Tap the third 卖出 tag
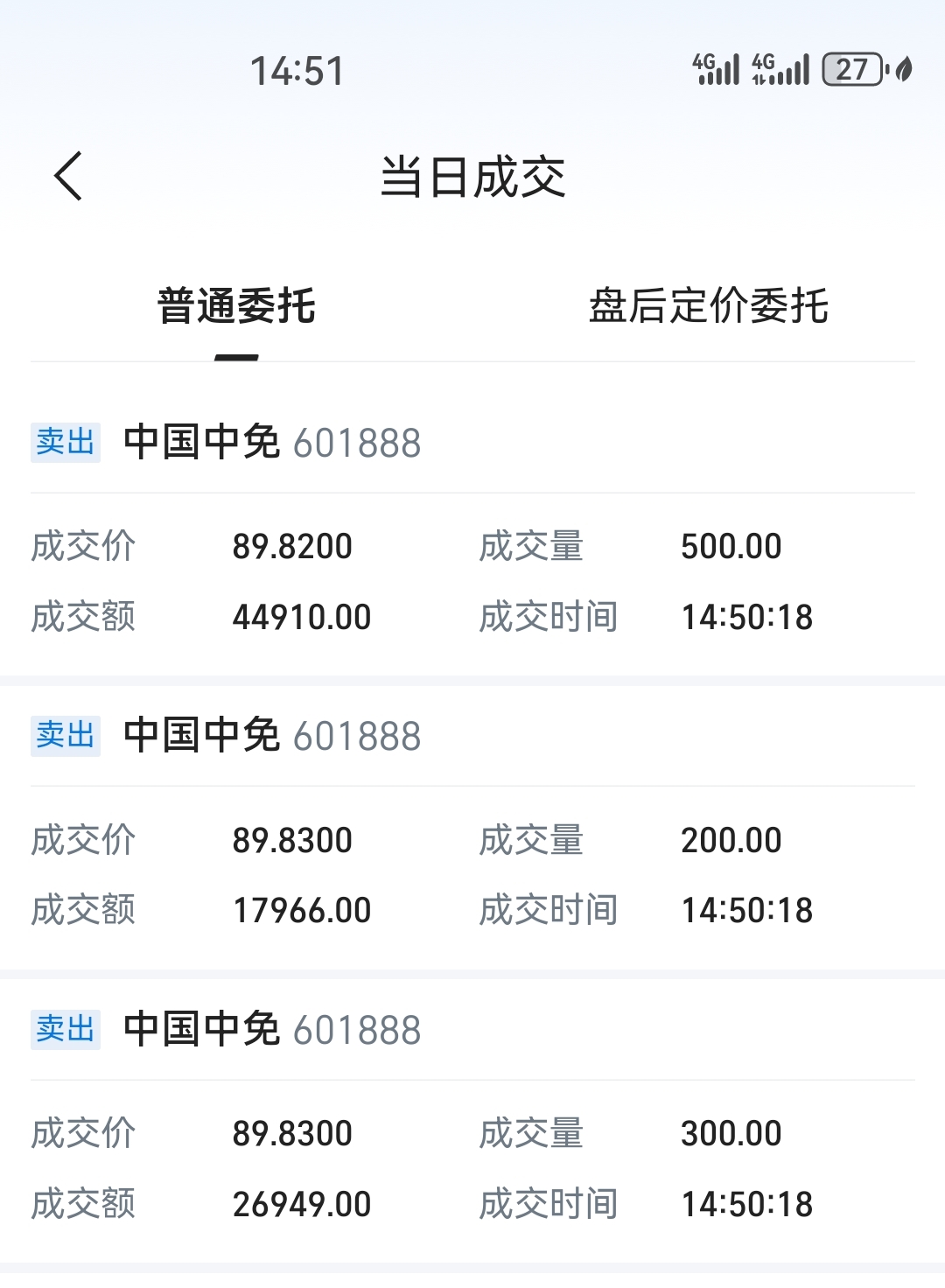Image resolution: width=945 pixels, height=1288 pixels. pos(66,1029)
